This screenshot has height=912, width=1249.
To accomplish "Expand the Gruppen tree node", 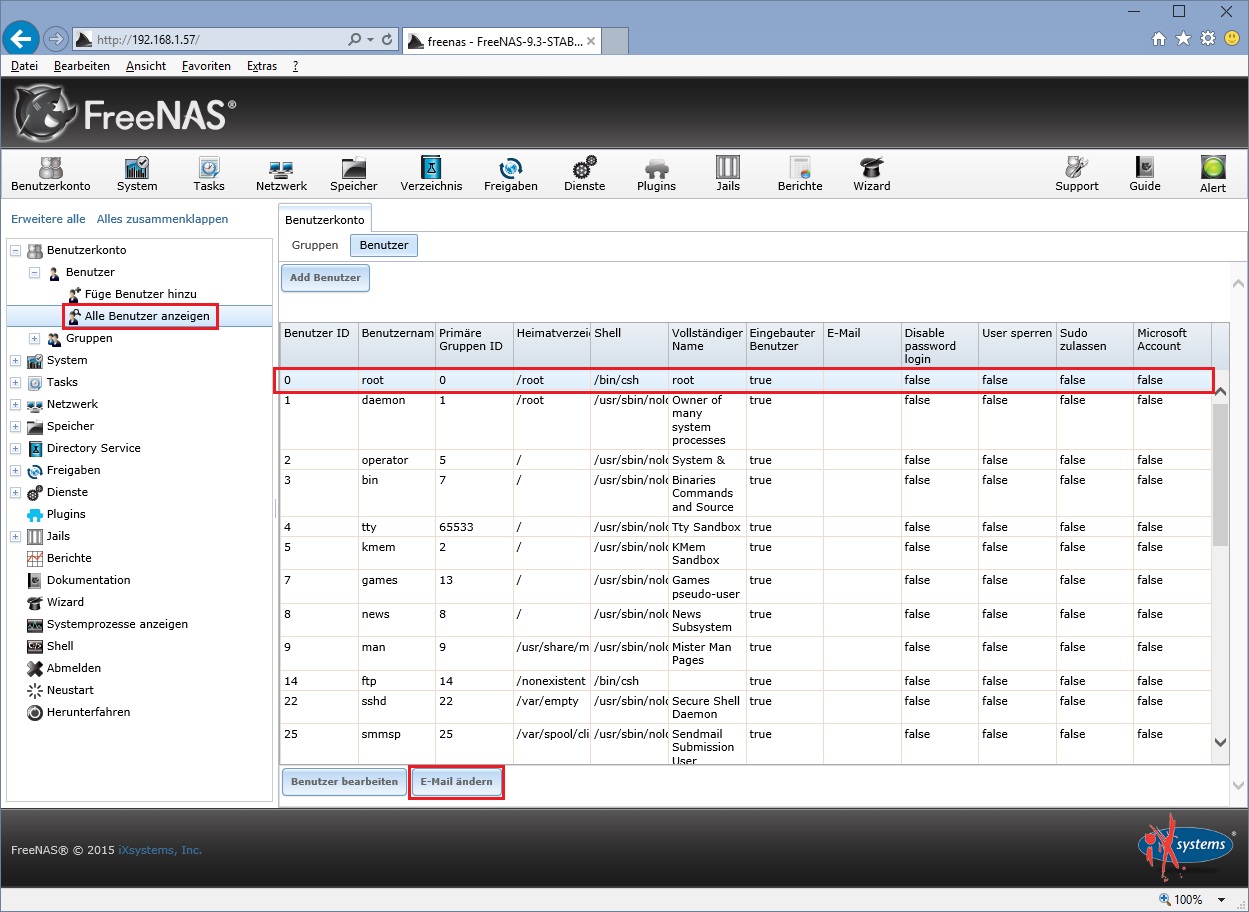I will click(x=34, y=338).
